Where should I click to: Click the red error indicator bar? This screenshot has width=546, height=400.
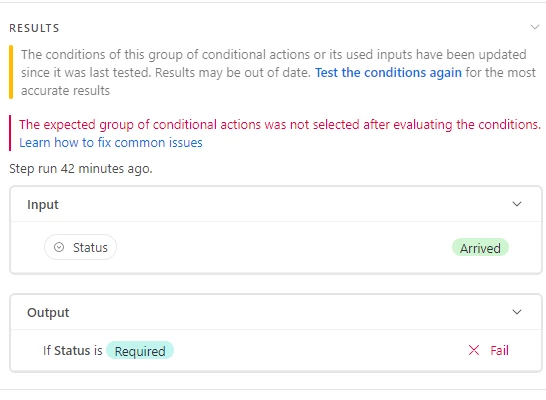coord(10,133)
